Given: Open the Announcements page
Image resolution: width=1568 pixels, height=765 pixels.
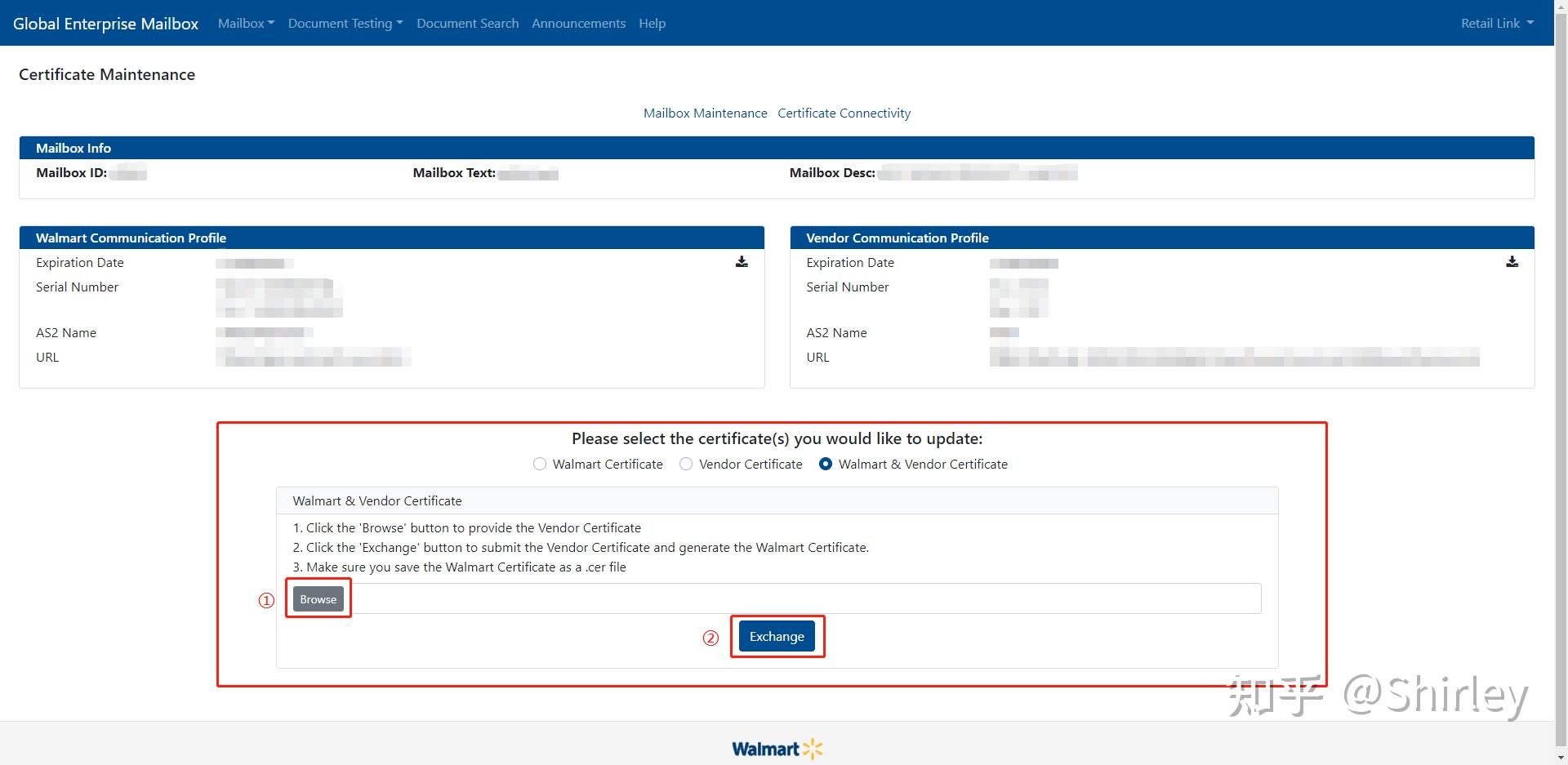Looking at the screenshot, I should [578, 23].
